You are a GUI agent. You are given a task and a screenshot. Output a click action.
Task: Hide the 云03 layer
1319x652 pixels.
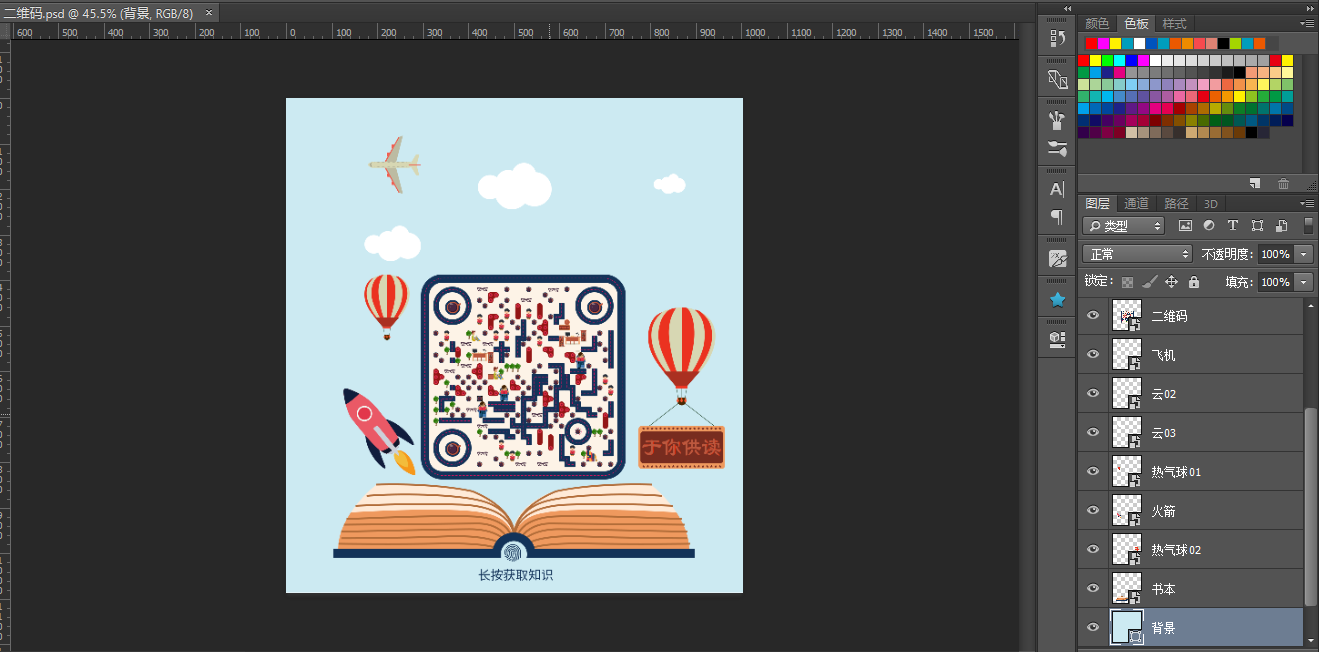click(x=1093, y=432)
